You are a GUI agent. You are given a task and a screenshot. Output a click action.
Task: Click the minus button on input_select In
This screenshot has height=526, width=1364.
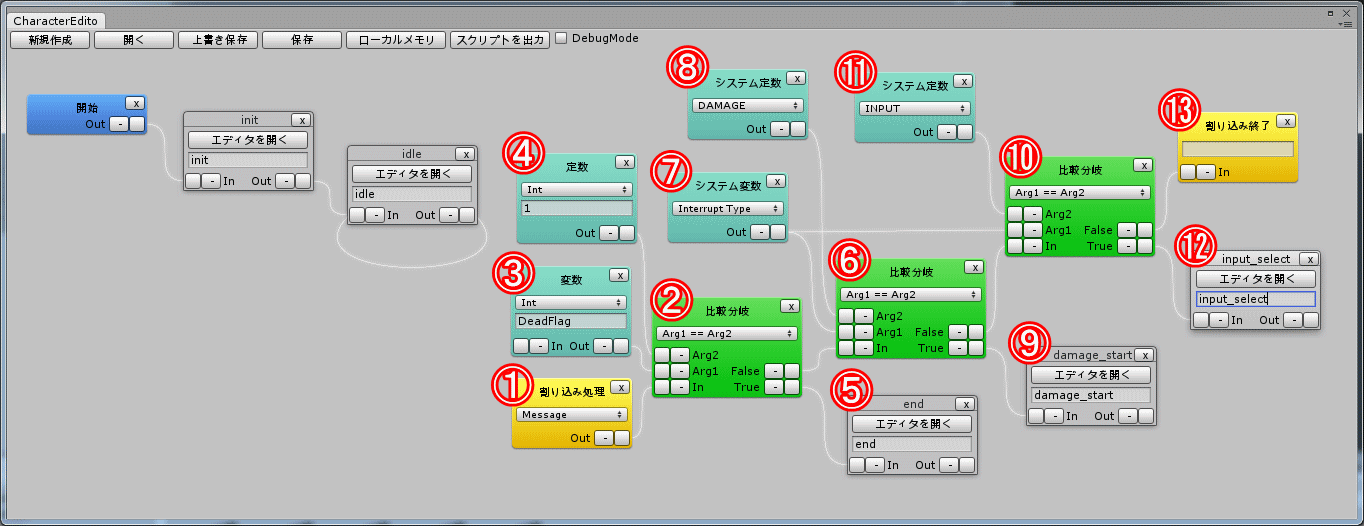1219,320
